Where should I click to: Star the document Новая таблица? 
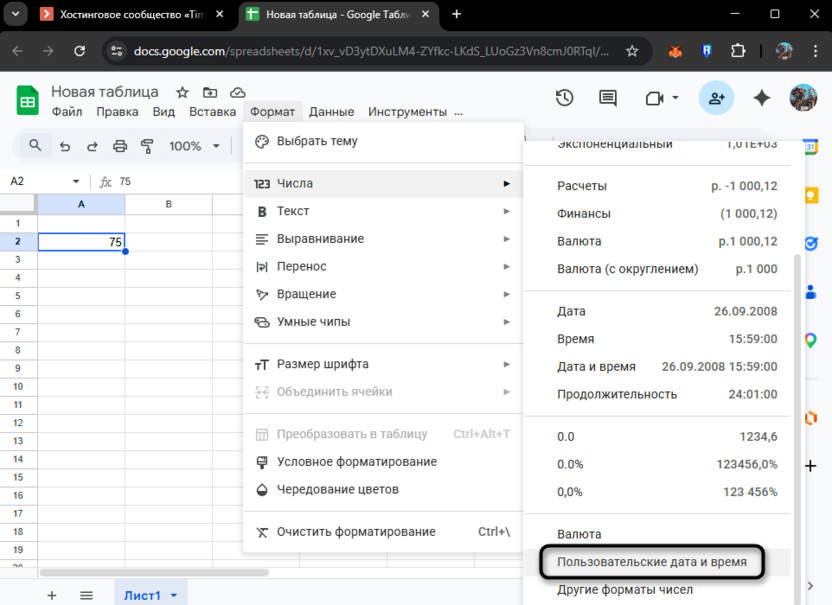coord(182,92)
